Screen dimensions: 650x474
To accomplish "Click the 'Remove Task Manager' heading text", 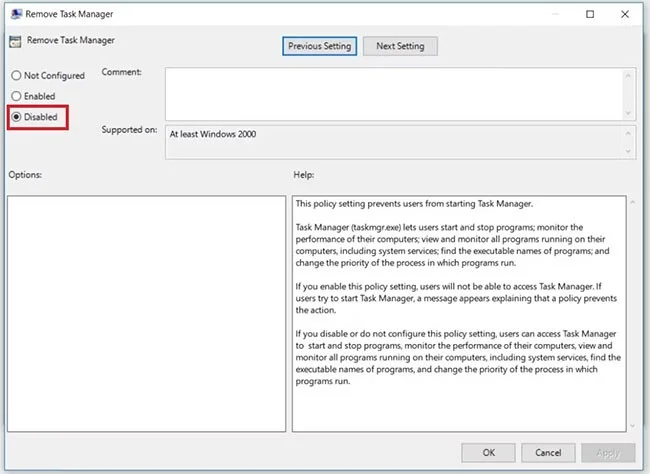I will 70,40.
